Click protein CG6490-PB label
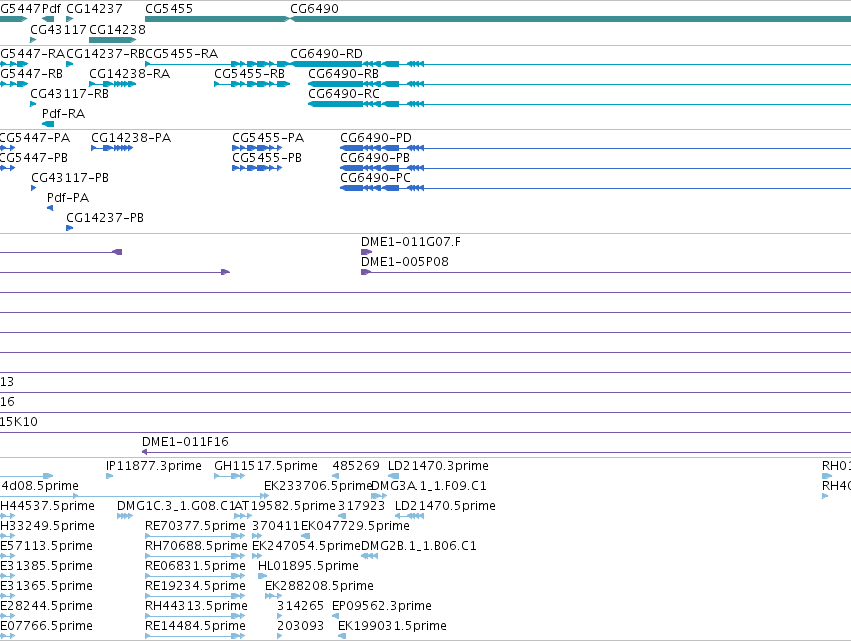 tap(375, 158)
